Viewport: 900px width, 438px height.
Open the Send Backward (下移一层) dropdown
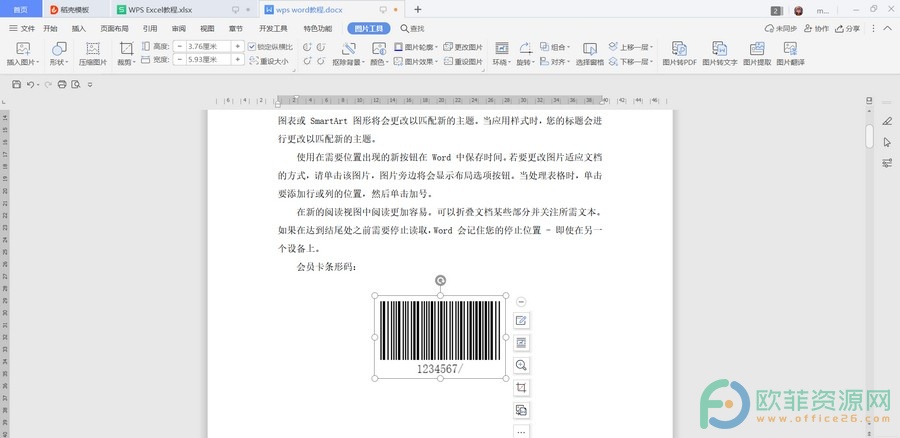coord(631,61)
